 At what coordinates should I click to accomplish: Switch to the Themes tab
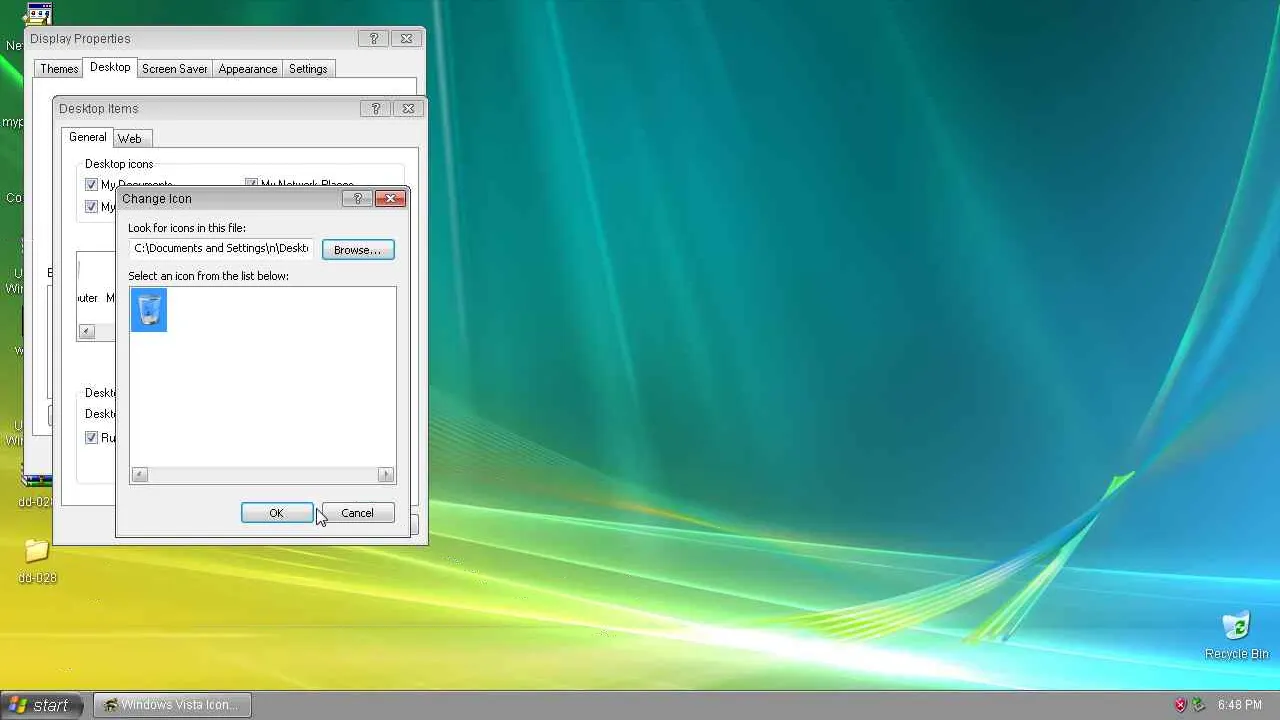[x=59, y=69]
